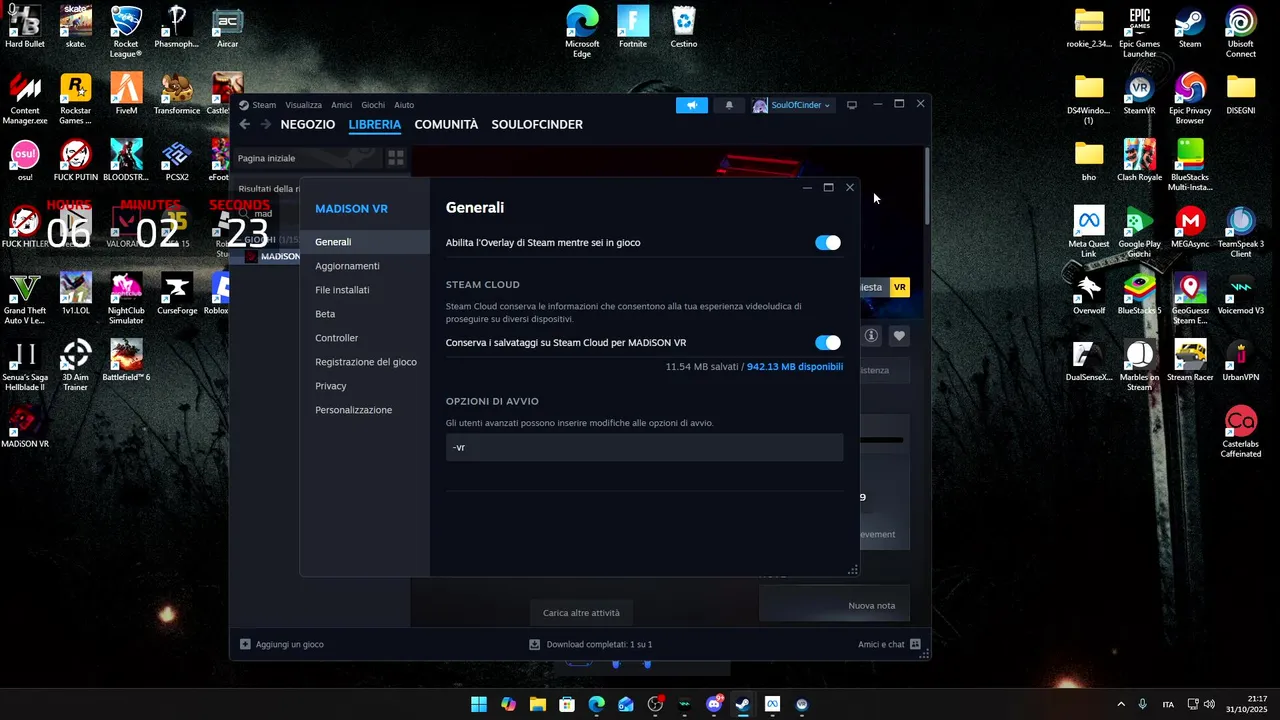The image size is (1280, 720).
Task: Open the Meta Quest Link shortcut
Action: point(1089,233)
